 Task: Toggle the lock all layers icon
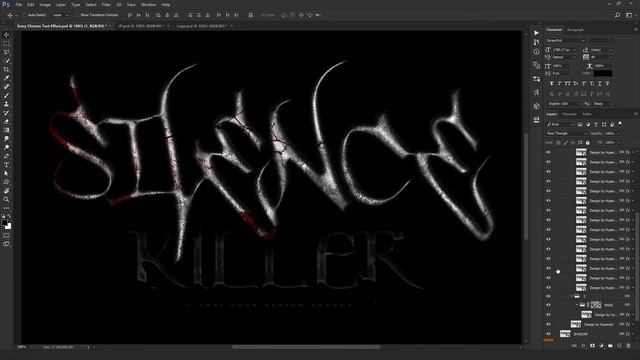587,142
